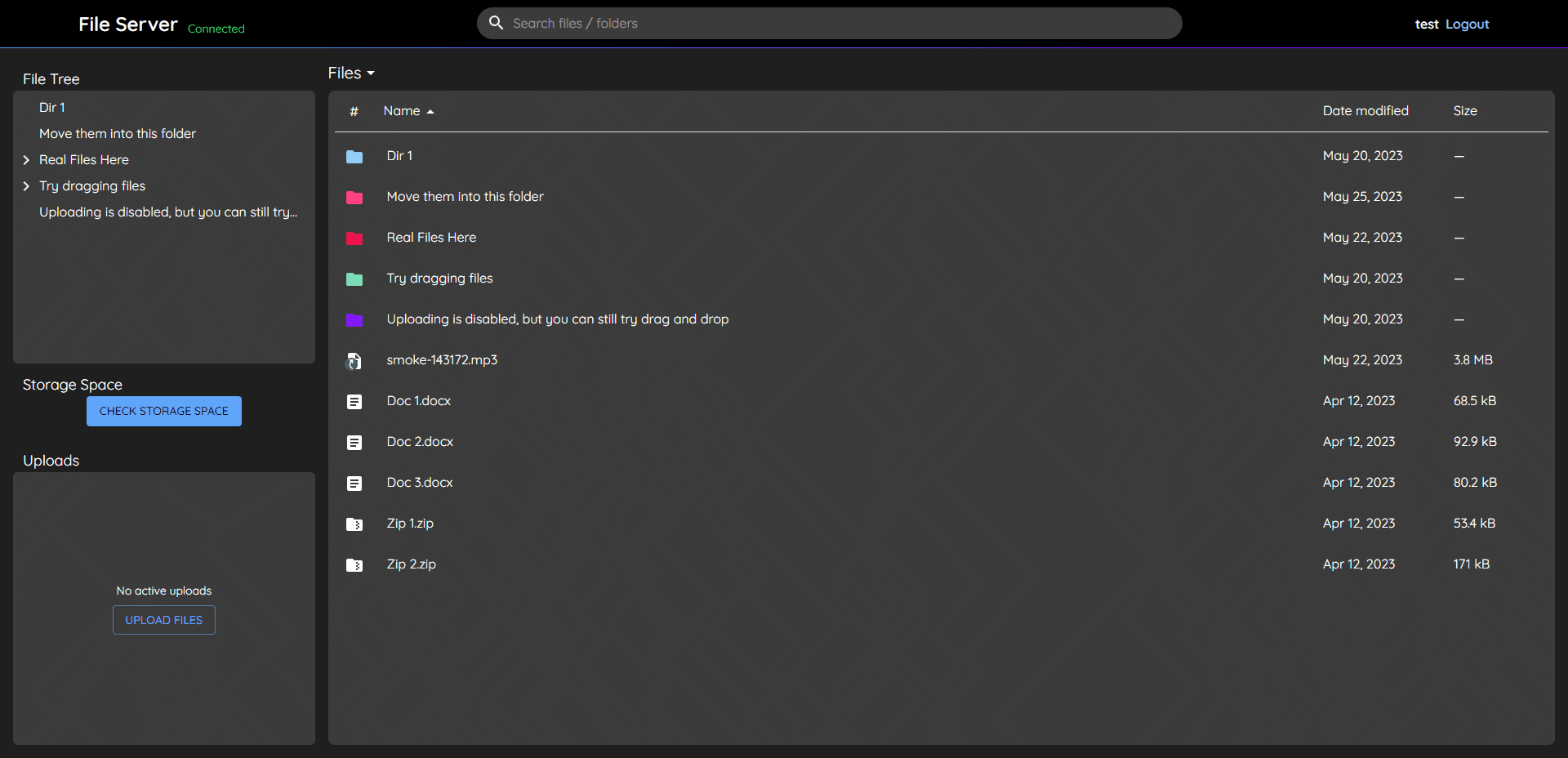1568x758 pixels.
Task: Click the pink Real Files Here folder icon
Action: (354, 239)
